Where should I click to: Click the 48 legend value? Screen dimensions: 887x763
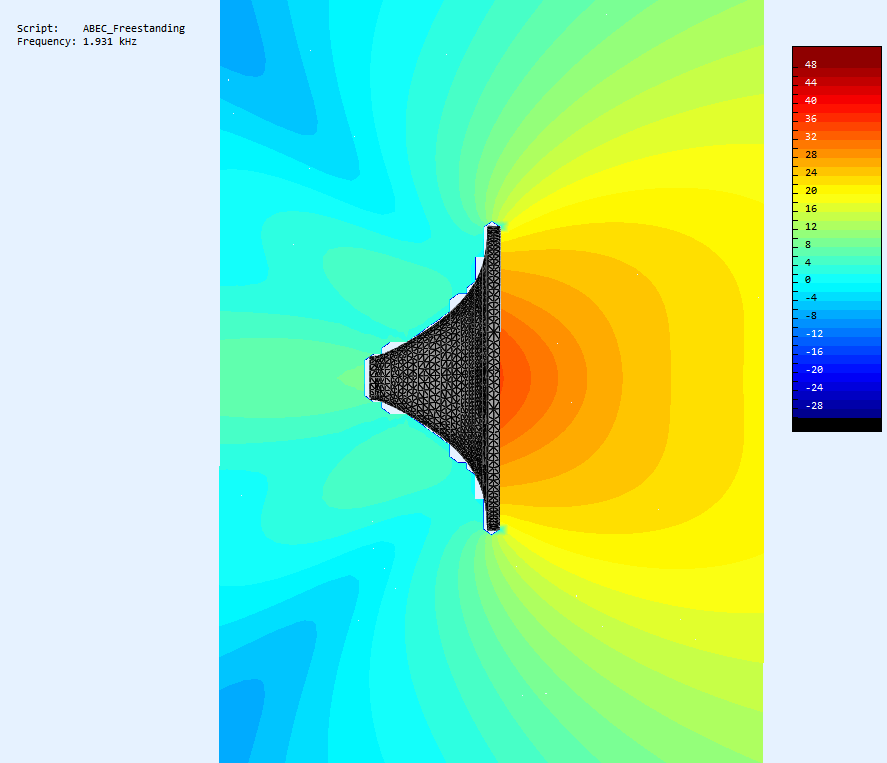811,64
